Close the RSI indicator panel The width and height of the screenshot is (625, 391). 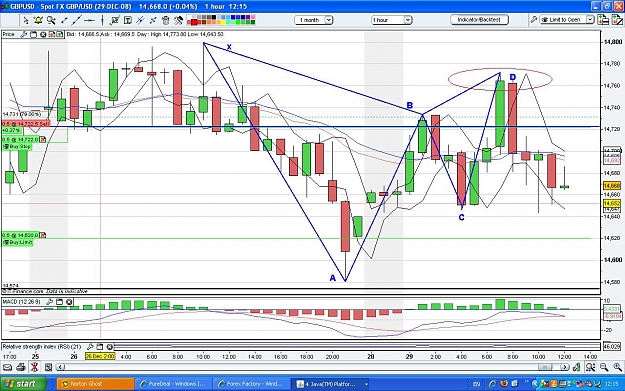pos(110,347)
